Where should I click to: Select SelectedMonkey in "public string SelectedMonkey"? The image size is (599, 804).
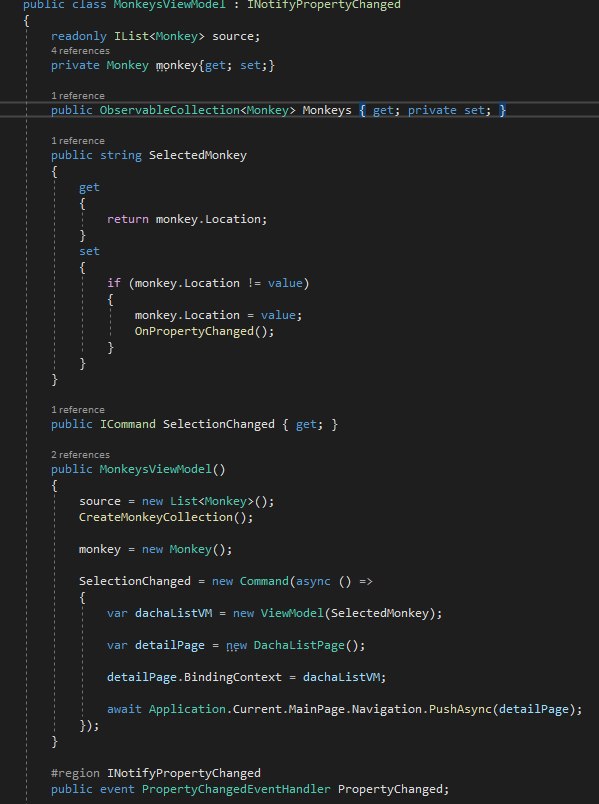[197, 155]
